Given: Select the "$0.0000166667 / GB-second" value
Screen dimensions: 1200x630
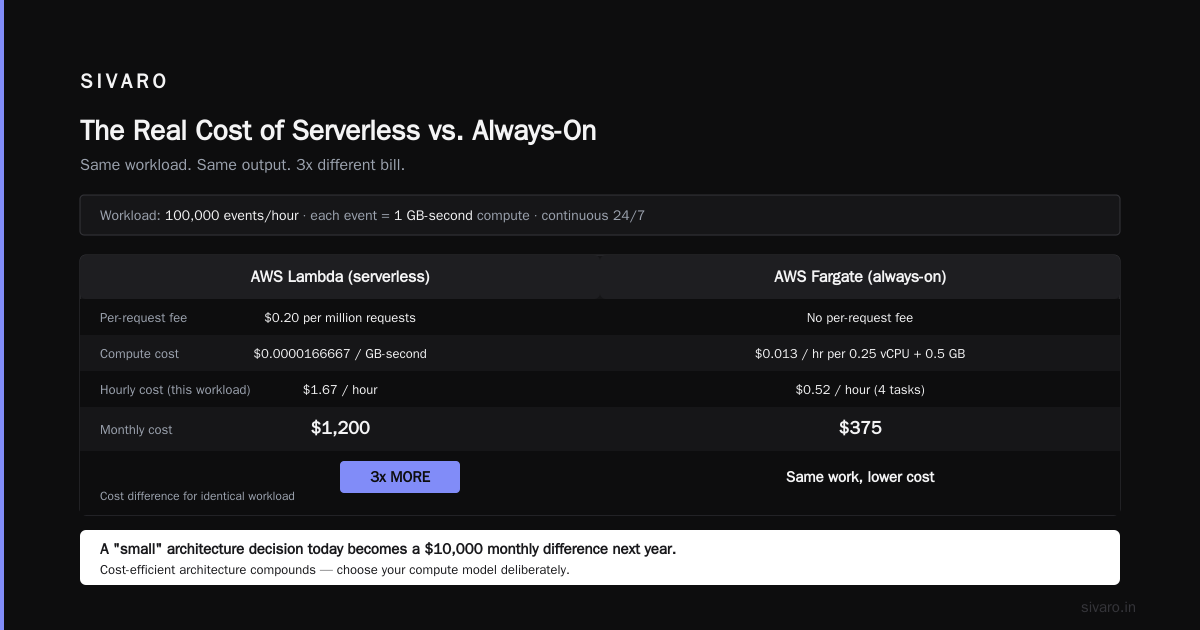Looking at the screenshot, I should [340, 354].
